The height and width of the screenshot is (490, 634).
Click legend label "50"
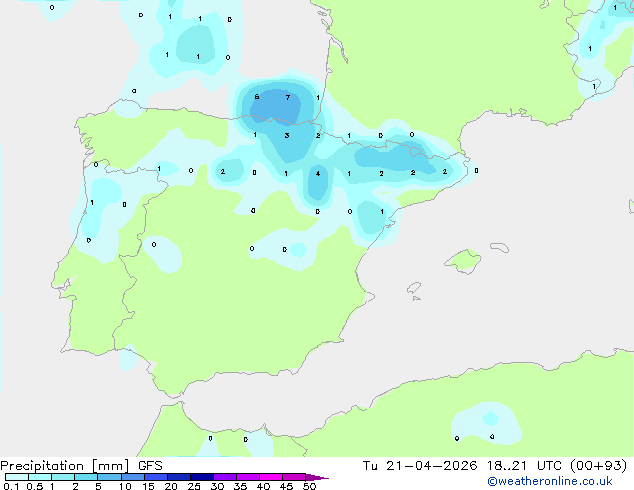309,486
